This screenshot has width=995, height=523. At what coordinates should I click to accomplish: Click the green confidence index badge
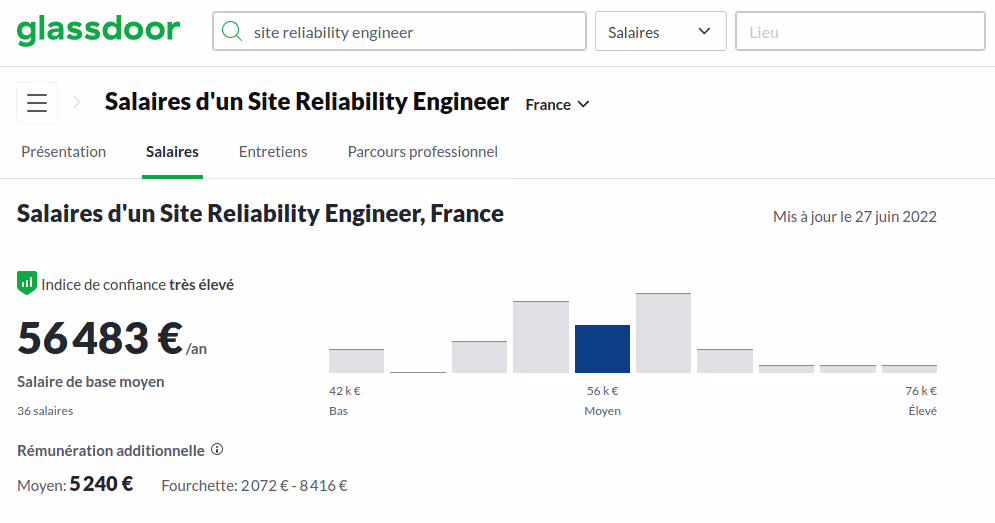tap(27, 283)
